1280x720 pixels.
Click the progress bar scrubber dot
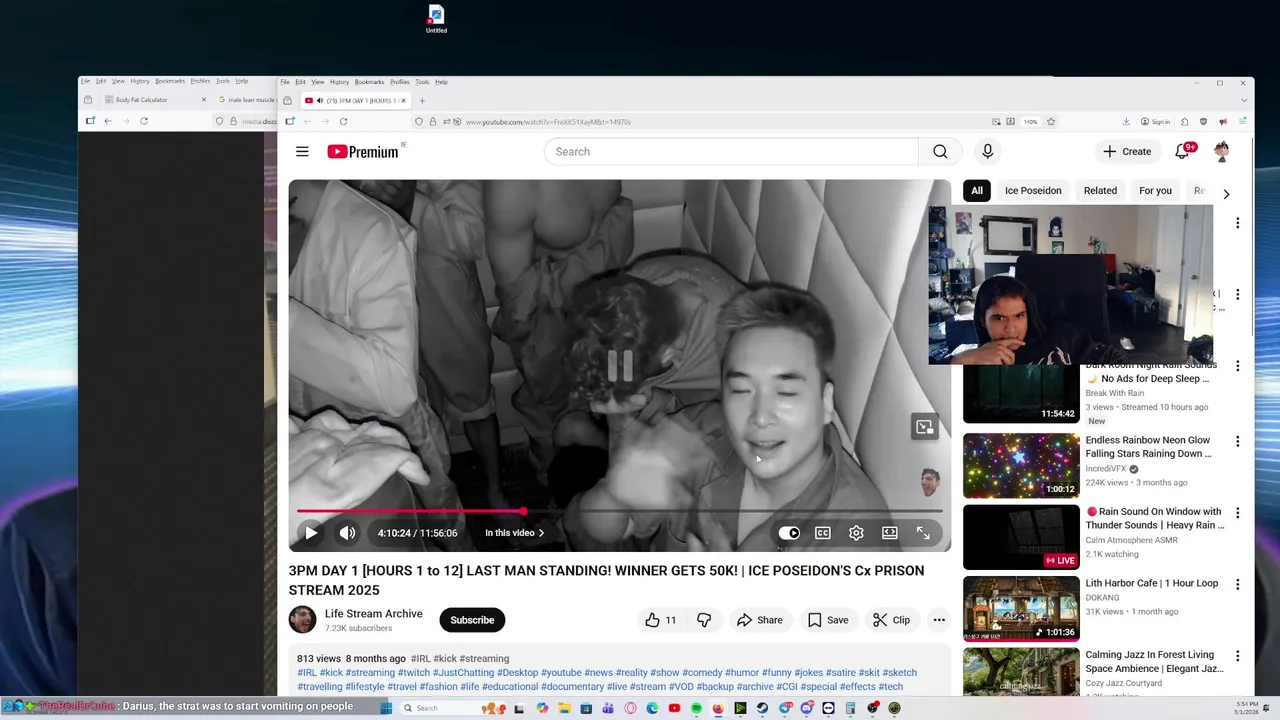(x=523, y=511)
